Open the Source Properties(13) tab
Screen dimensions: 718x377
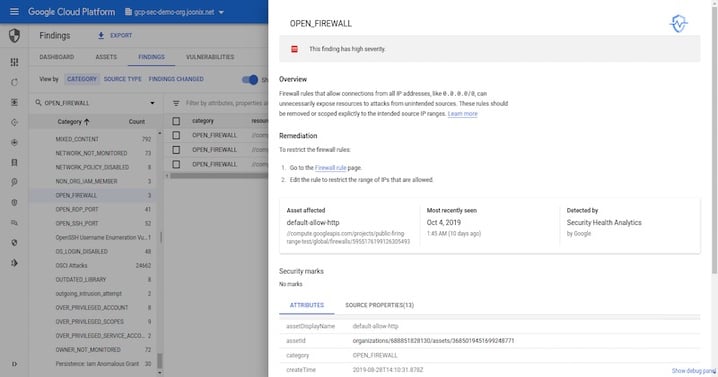(379, 305)
